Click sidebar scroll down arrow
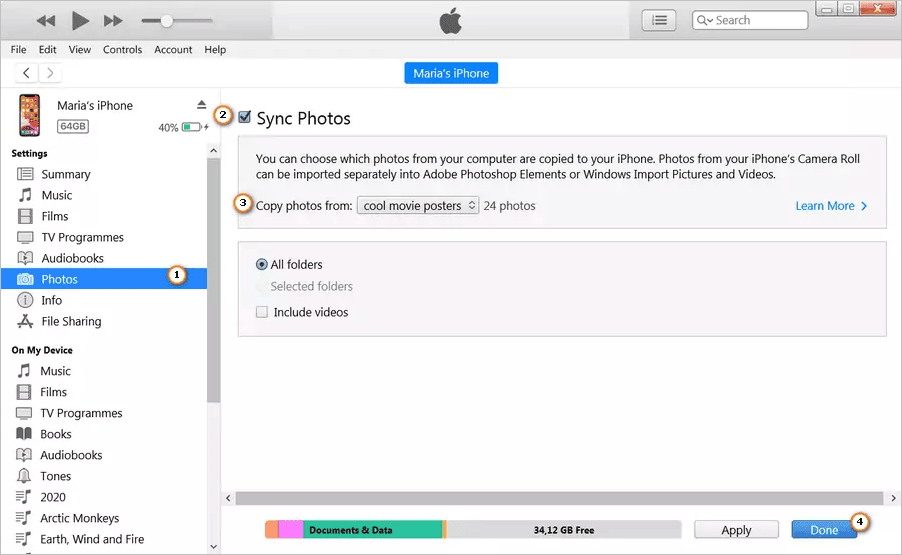The height and width of the screenshot is (555, 902). click(x=213, y=546)
